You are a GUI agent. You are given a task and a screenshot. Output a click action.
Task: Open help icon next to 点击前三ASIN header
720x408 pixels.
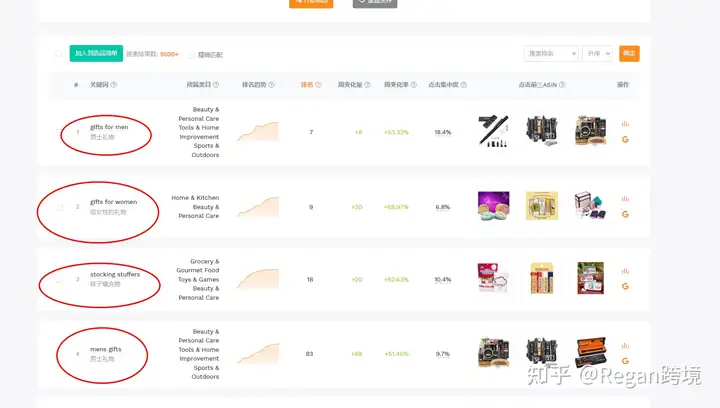(x=562, y=84)
